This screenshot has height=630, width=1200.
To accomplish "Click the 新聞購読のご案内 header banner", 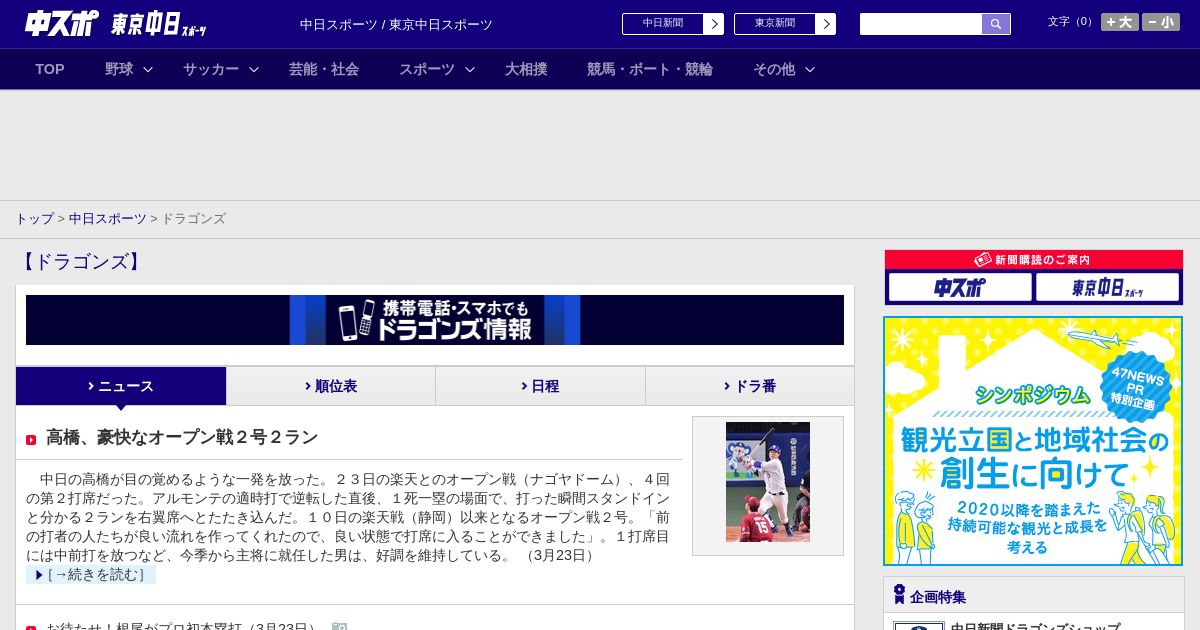I will (1034, 259).
